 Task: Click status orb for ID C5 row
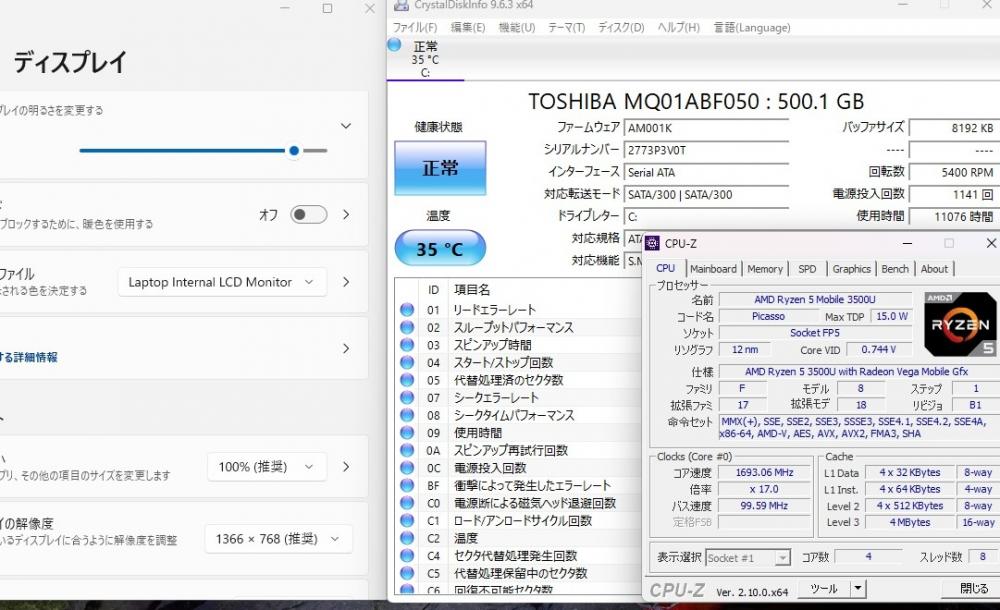(407, 573)
